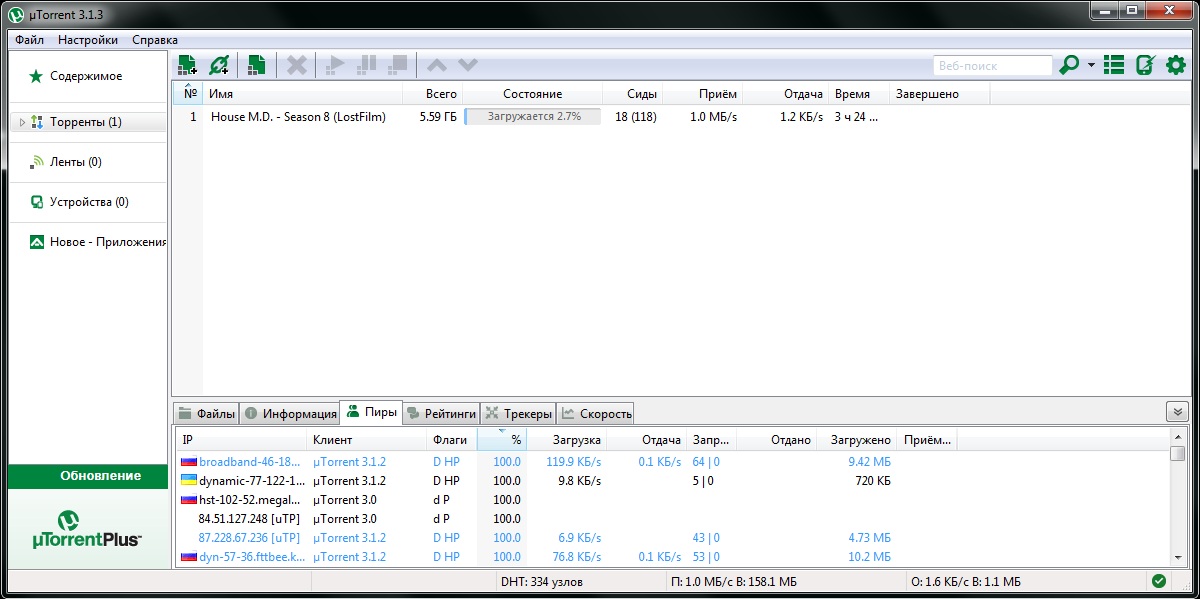Select Торренты (1) in the sidebar

[x=86, y=122]
